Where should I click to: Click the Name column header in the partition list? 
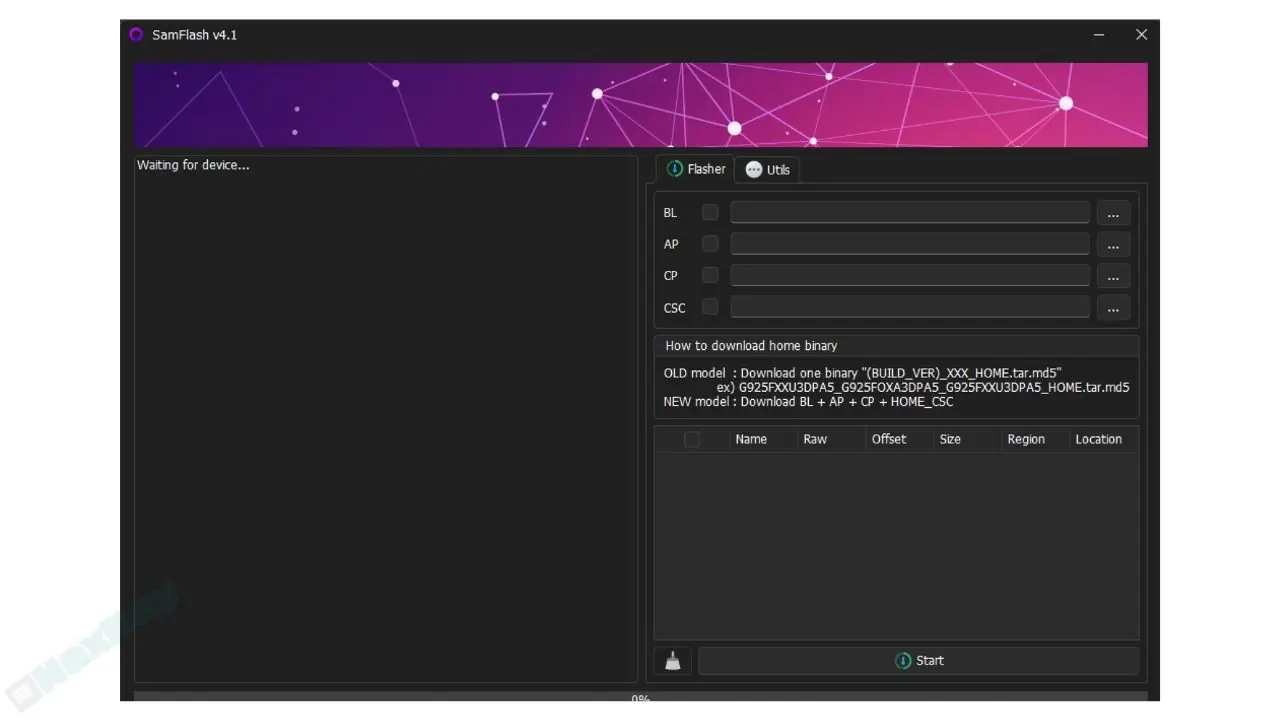[x=752, y=439]
